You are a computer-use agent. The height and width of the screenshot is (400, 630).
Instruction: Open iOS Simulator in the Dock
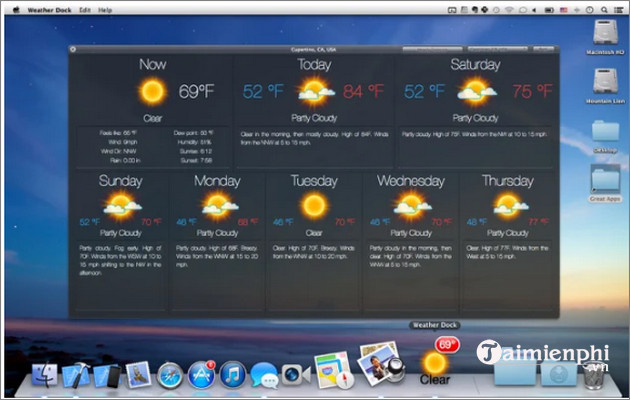tap(107, 376)
